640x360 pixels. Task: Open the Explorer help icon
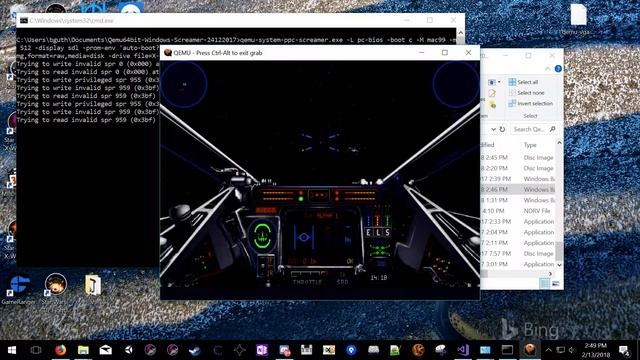[x=558, y=69]
